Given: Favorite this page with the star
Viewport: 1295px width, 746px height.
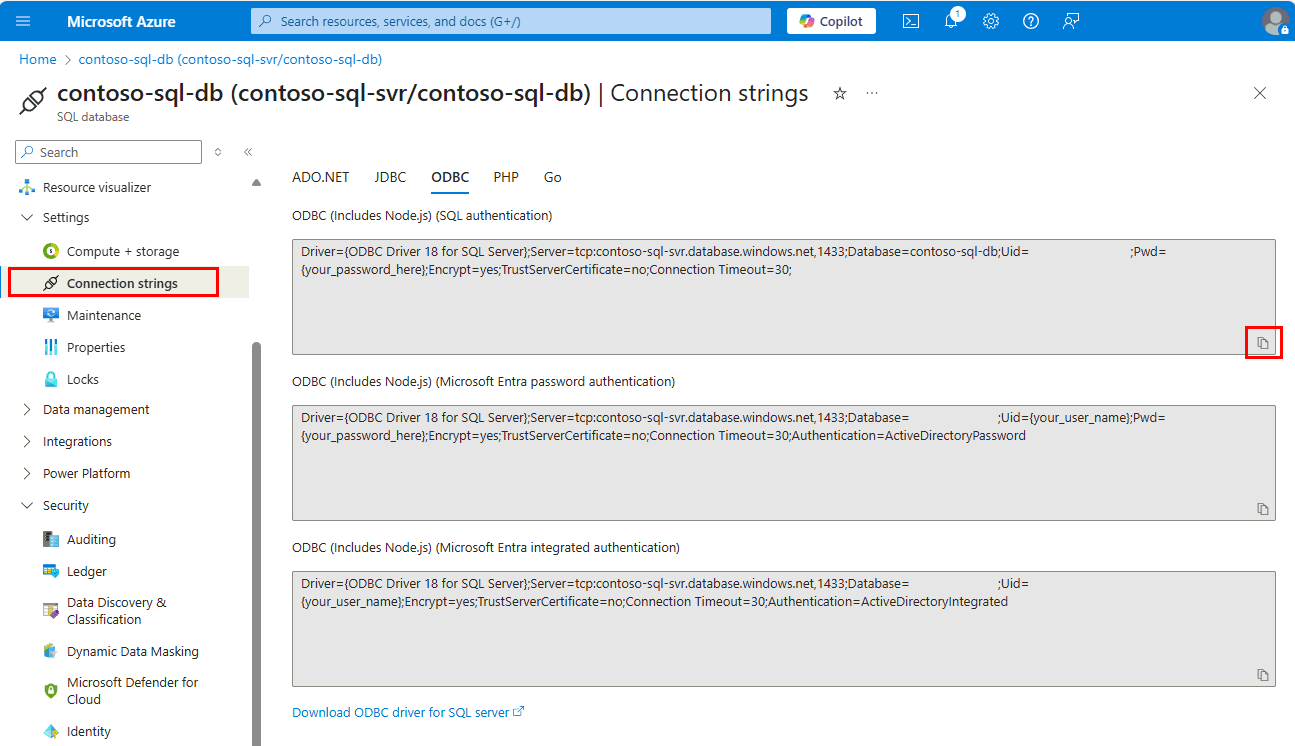Looking at the screenshot, I should (x=839, y=93).
